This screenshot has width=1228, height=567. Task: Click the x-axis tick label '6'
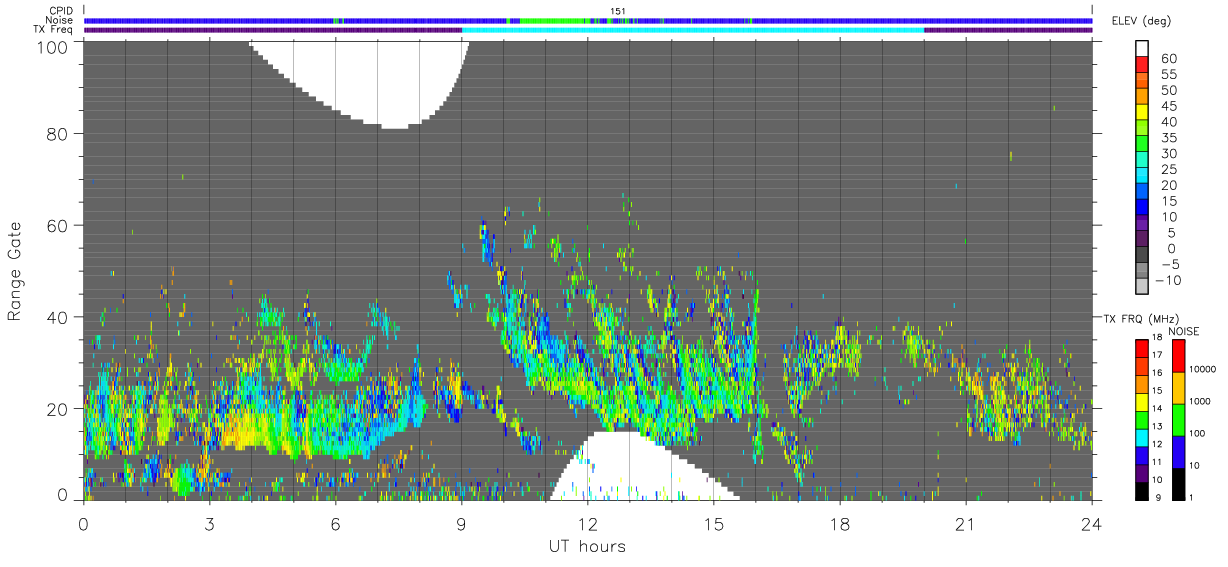coord(336,524)
